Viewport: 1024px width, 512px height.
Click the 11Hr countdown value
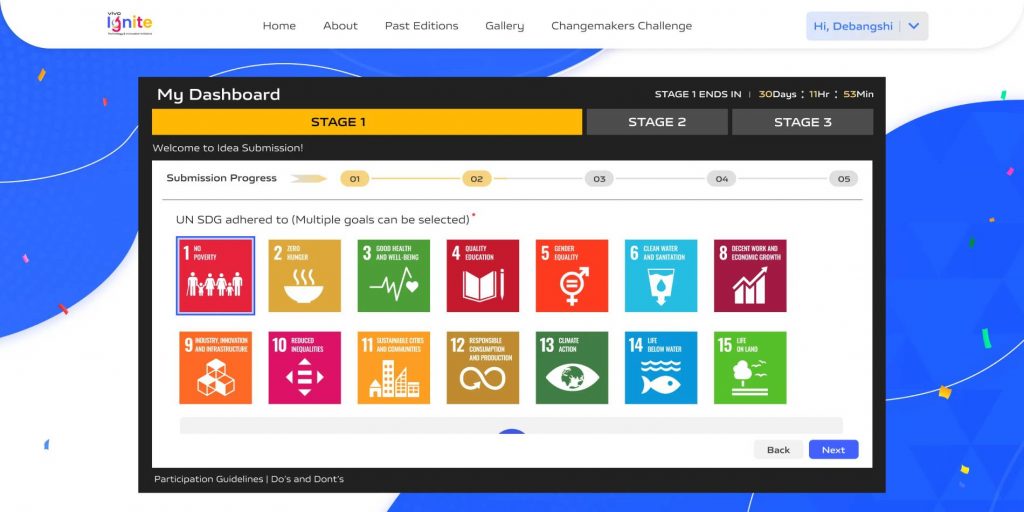click(820, 95)
